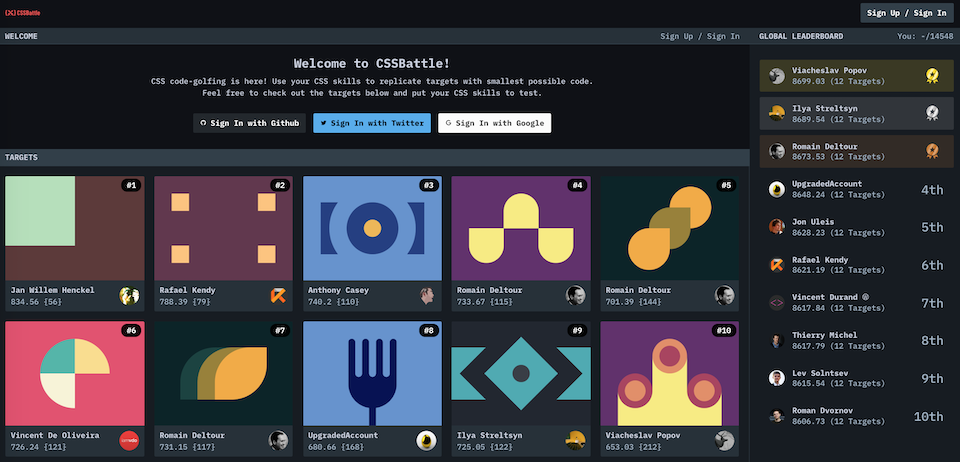Open Viacheslav Popov's leaderboard avatar
This screenshot has height=462, width=960.
777,76
